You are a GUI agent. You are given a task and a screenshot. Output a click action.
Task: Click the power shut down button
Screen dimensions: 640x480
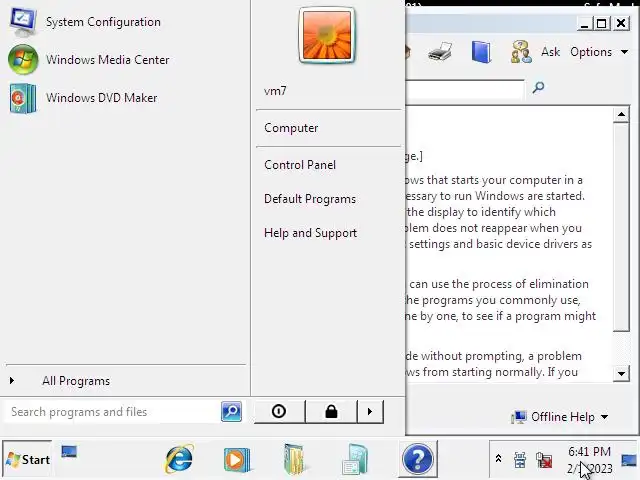pyautogui.click(x=279, y=411)
